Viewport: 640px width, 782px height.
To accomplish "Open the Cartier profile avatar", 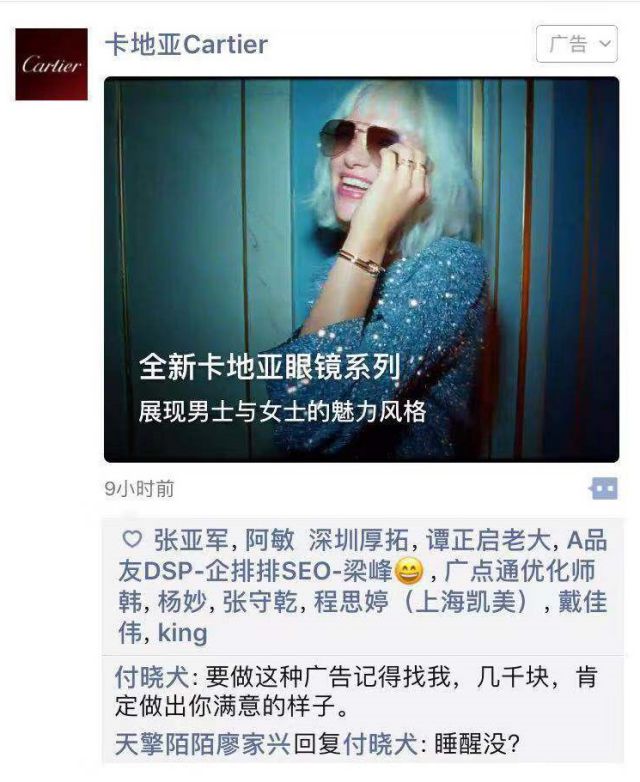I will click(x=51, y=64).
